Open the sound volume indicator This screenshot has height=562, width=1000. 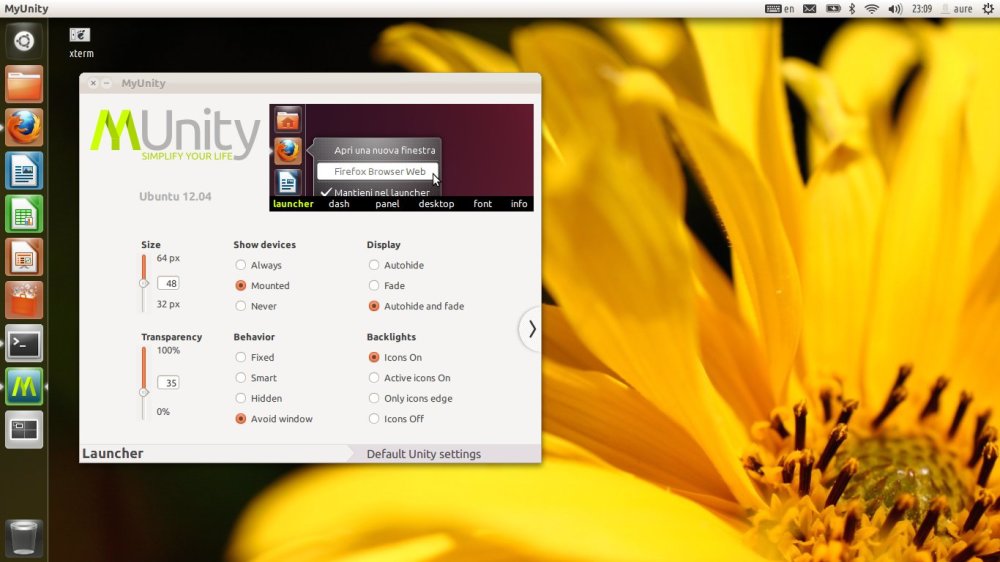coord(895,9)
